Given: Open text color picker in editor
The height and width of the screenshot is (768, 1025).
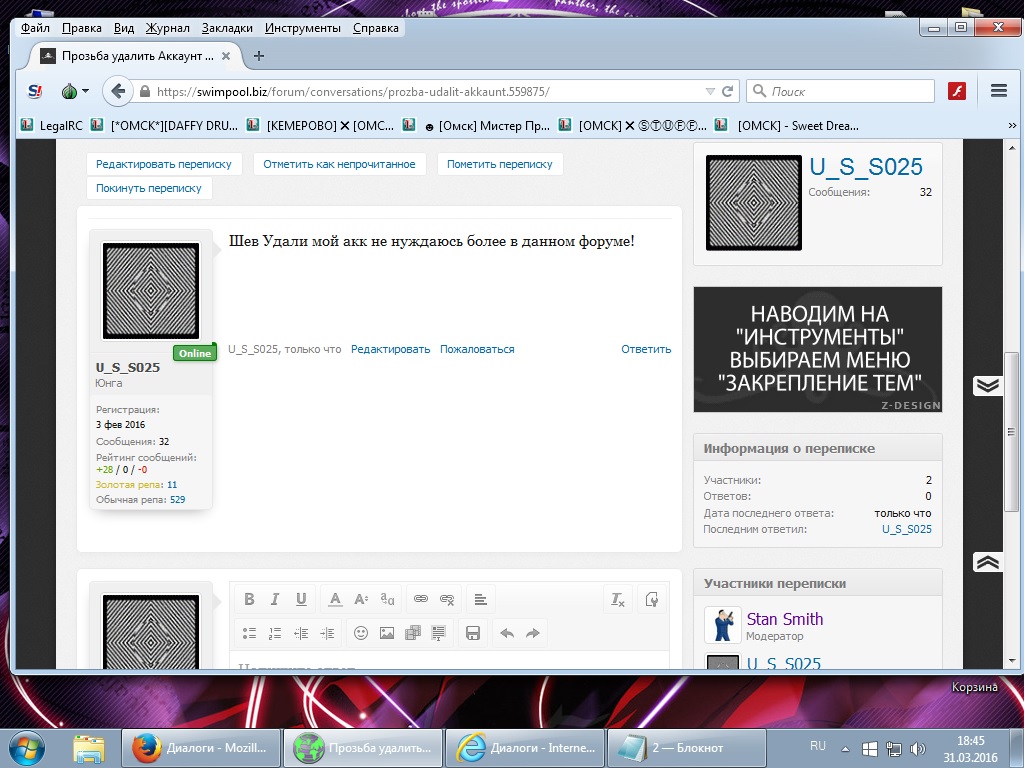Looking at the screenshot, I should [335, 599].
